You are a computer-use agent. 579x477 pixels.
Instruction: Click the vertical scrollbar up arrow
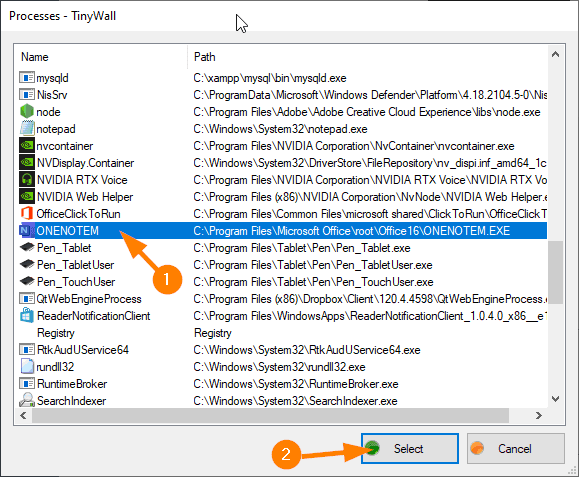555,54
